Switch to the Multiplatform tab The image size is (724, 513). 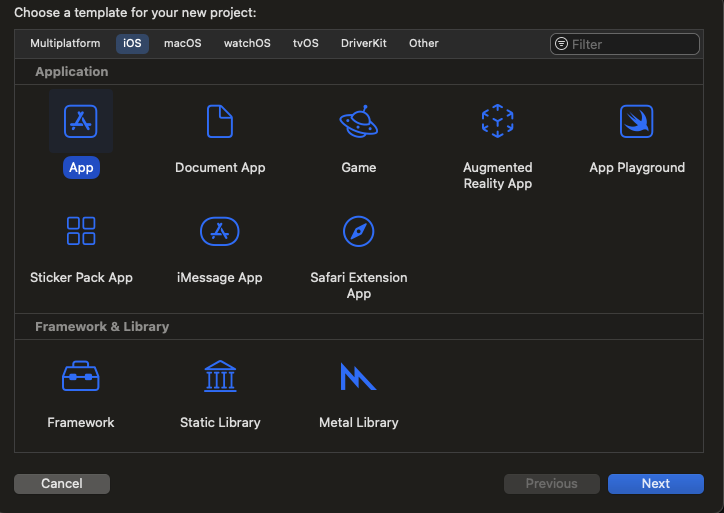click(65, 44)
